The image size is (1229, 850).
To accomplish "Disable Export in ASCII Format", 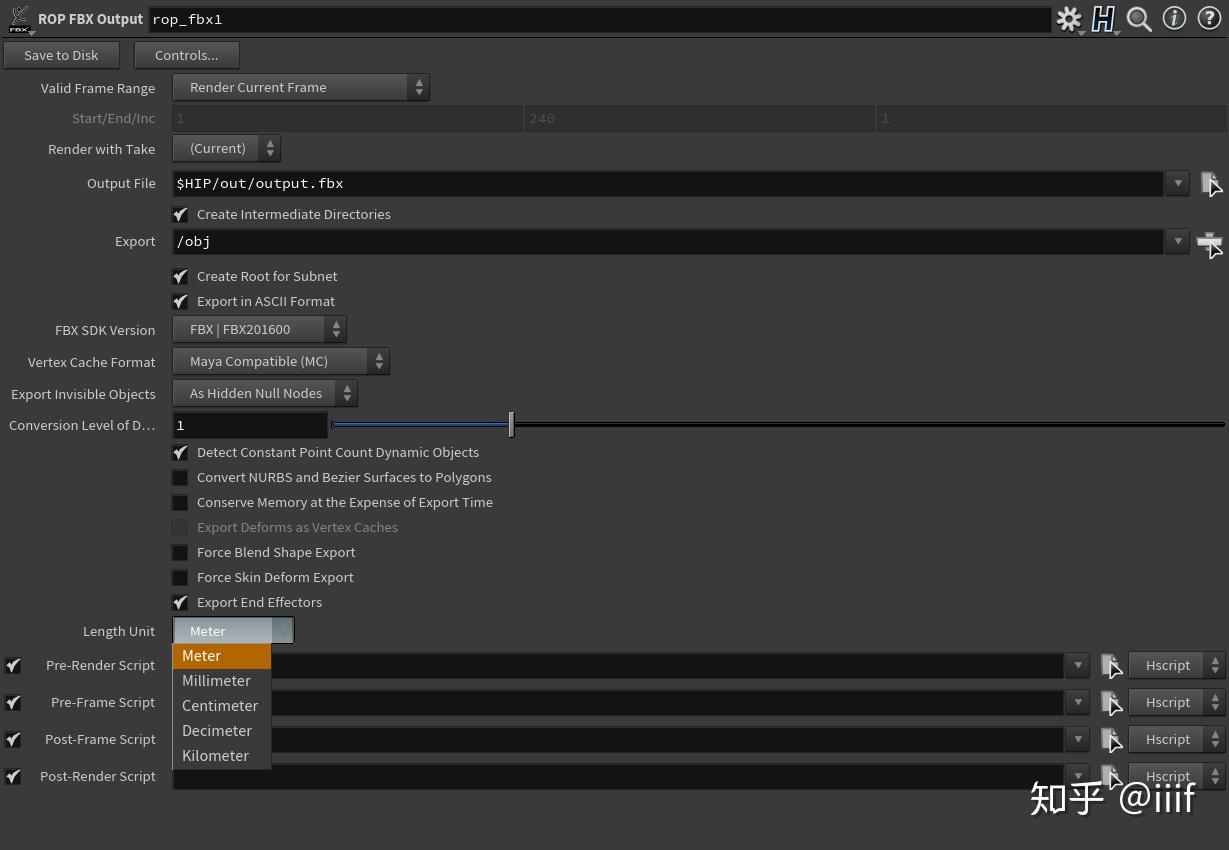I will click(181, 301).
